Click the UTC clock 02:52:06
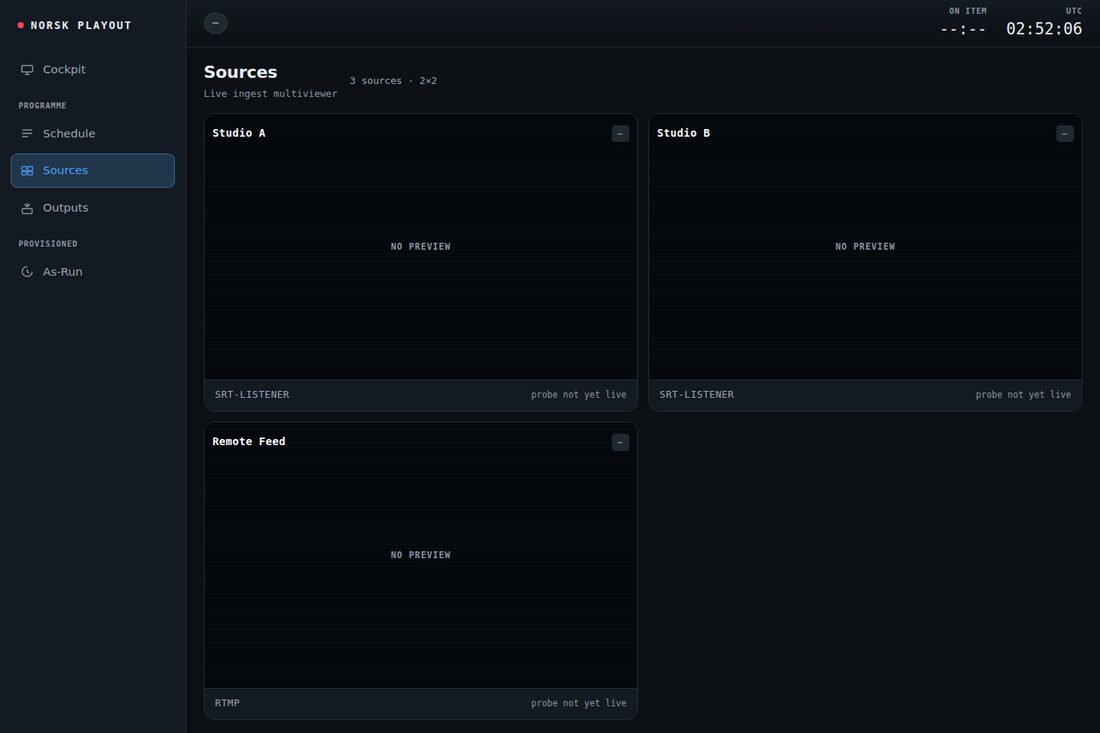 tap(1044, 29)
